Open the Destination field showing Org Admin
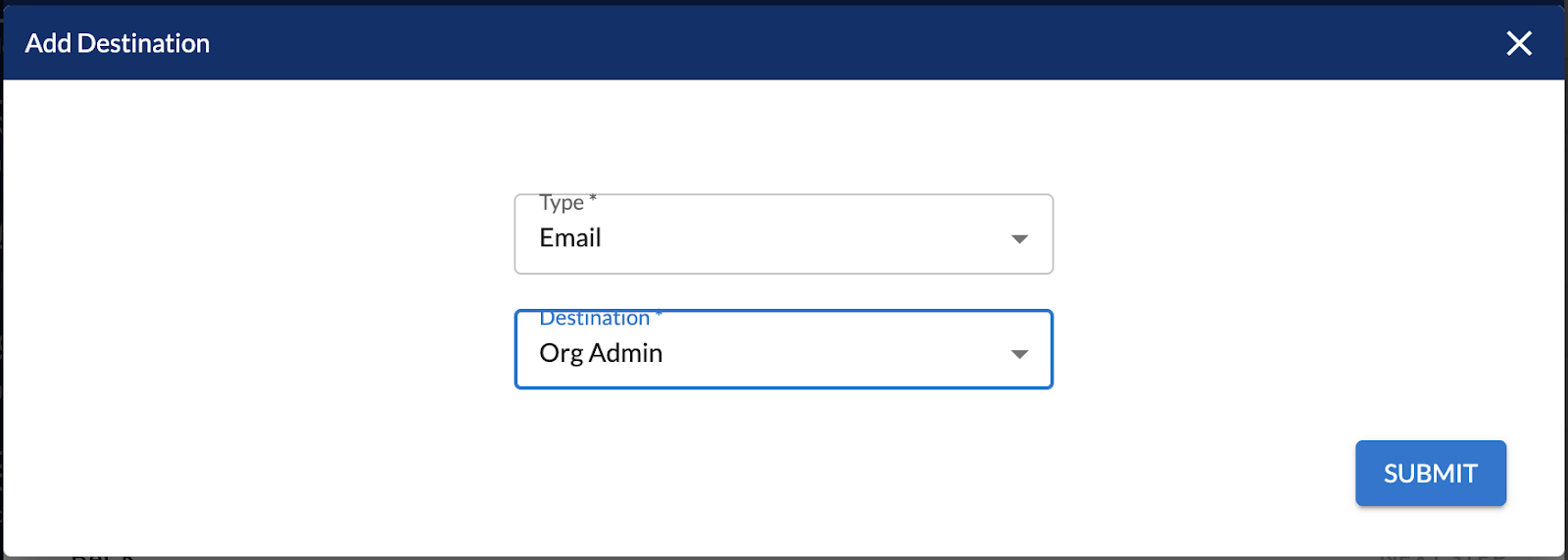 click(783, 349)
